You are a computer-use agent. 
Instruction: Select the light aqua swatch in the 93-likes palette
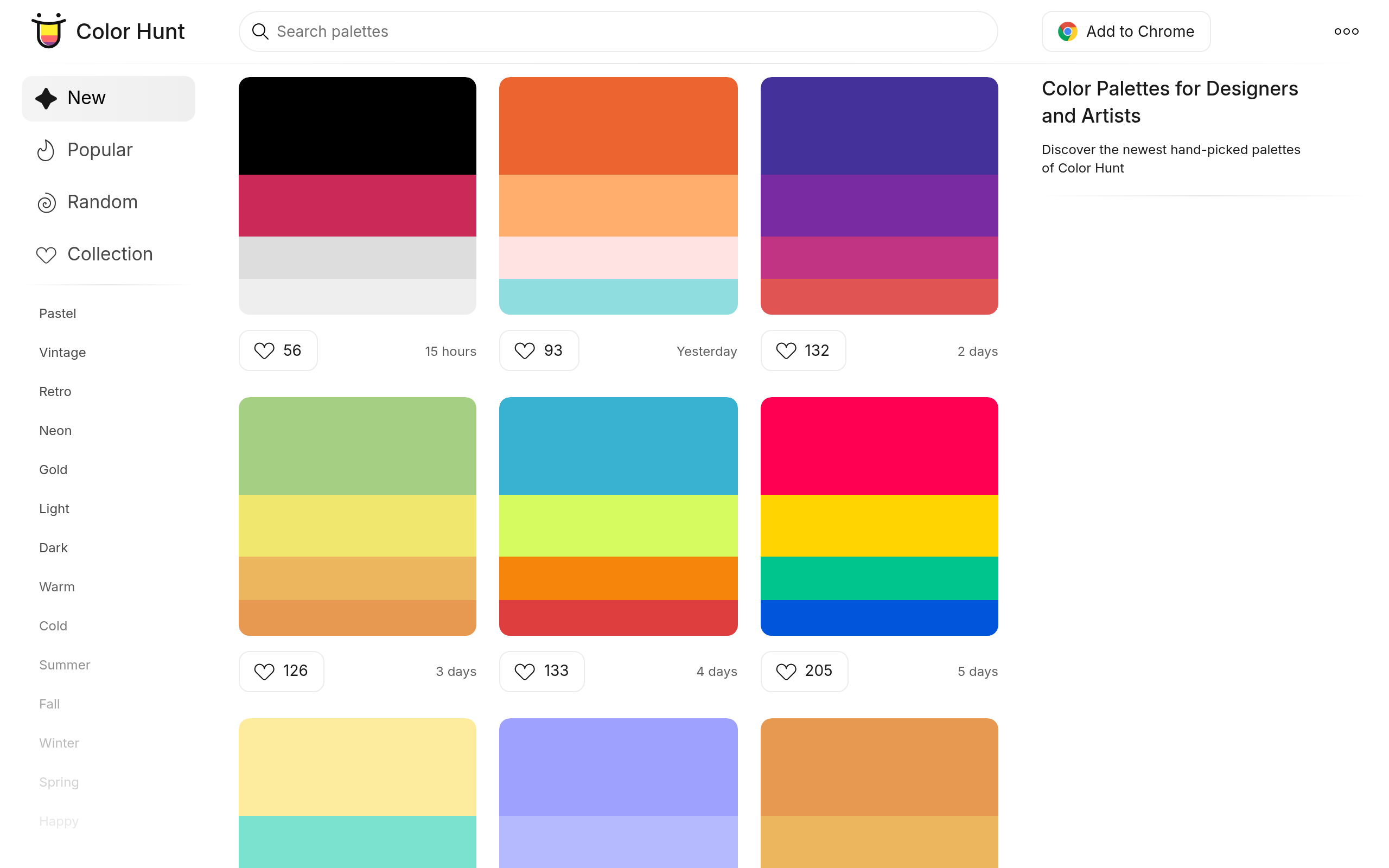click(x=618, y=297)
